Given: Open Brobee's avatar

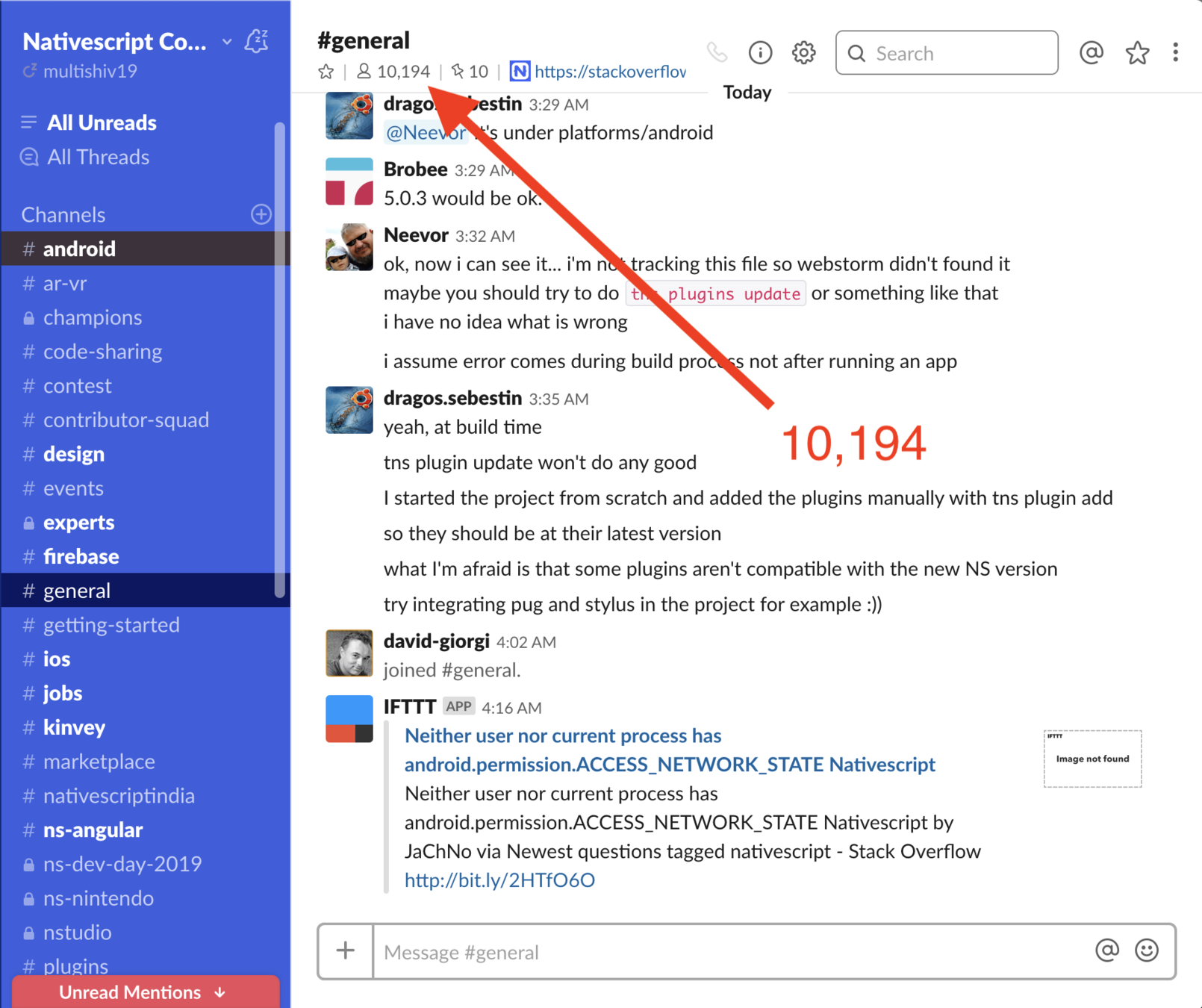Looking at the screenshot, I should (x=349, y=181).
